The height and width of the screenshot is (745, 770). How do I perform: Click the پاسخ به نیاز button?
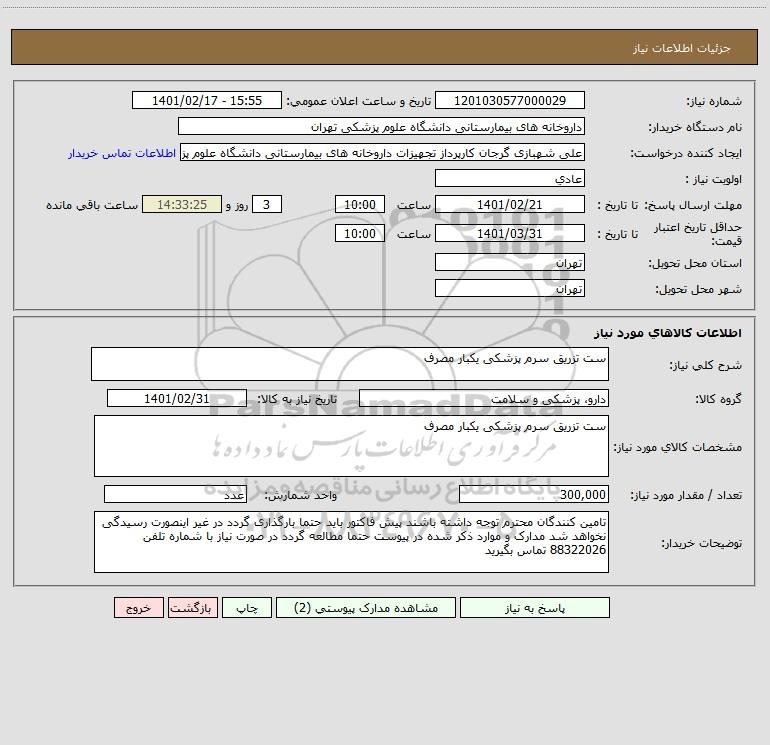point(535,608)
